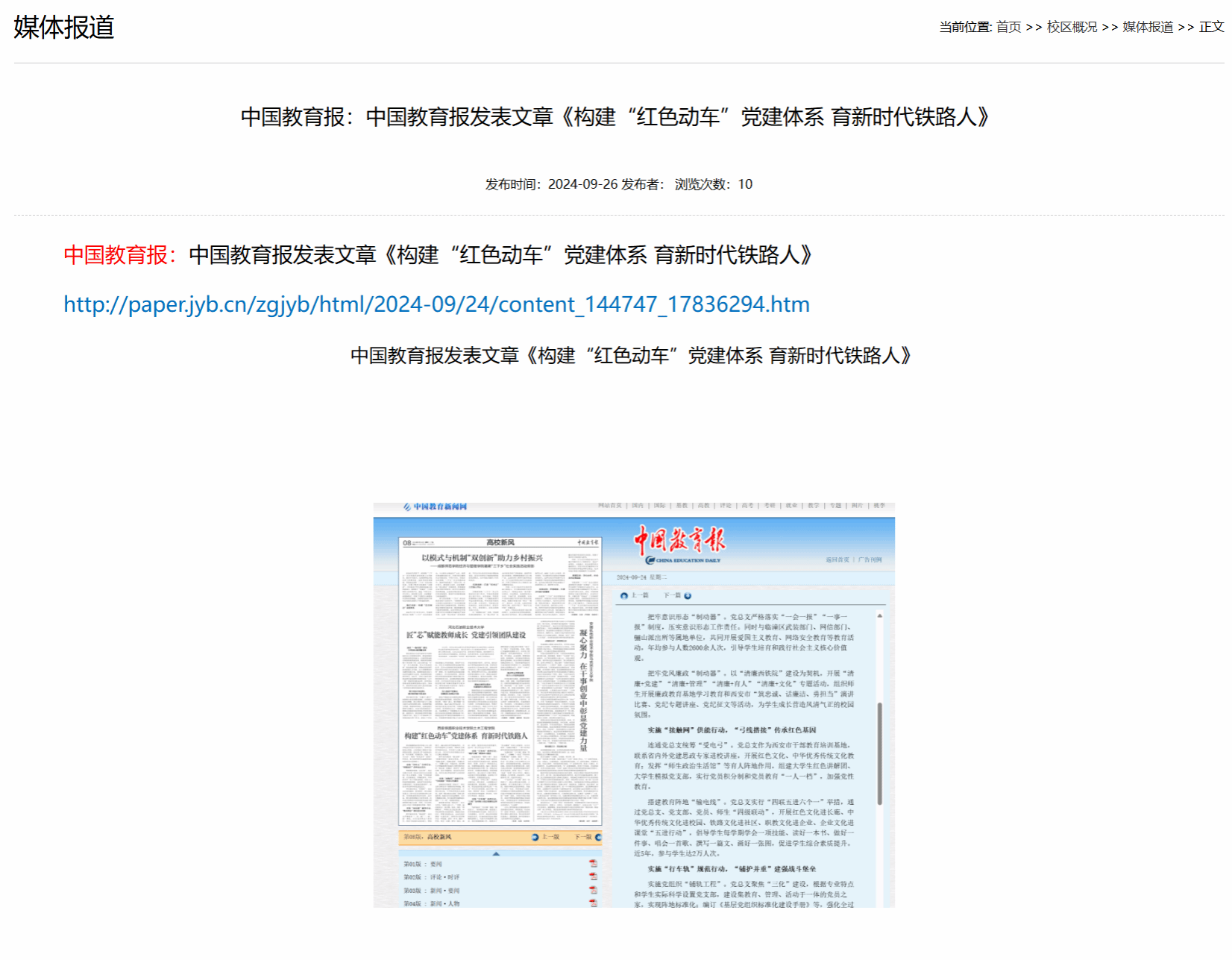
Task: Click the publish date 2024-09-26
Action: 582,184
